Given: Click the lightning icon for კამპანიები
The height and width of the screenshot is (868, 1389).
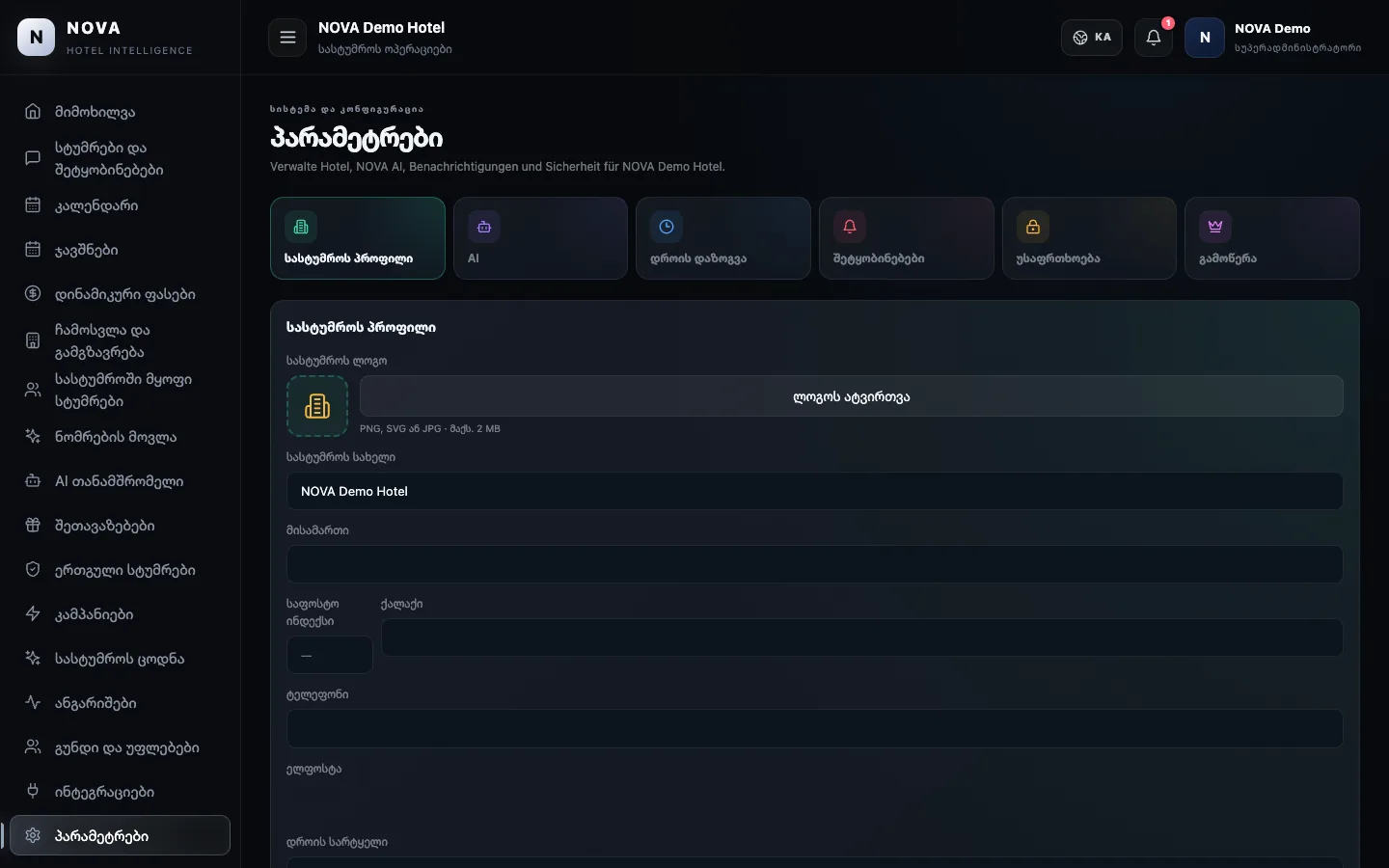Looking at the screenshot, I should [33, 614].
